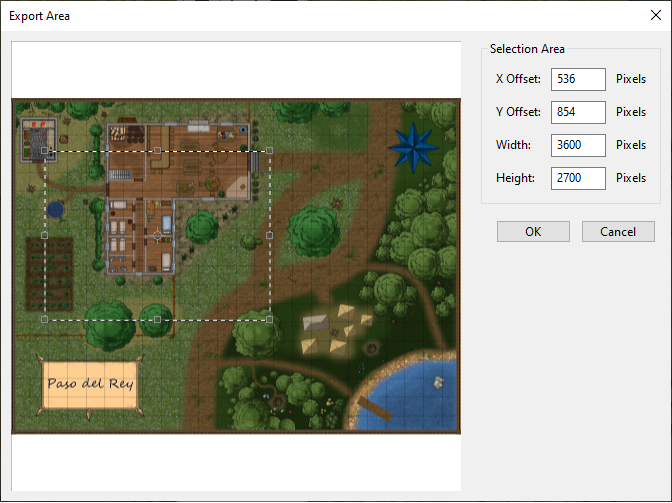Click the middle-right selection resize handle
This screenshot has width=672, height=503.
269,235
